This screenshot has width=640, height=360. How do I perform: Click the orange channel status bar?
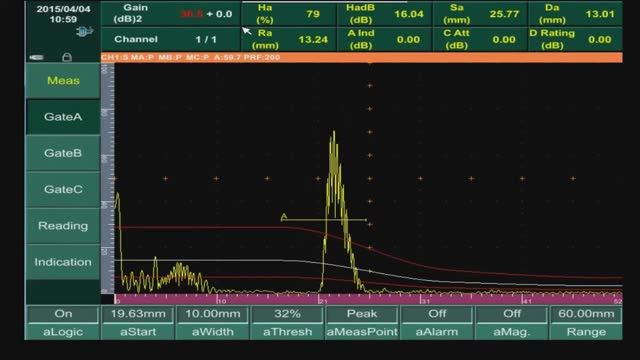coord(362,57)
